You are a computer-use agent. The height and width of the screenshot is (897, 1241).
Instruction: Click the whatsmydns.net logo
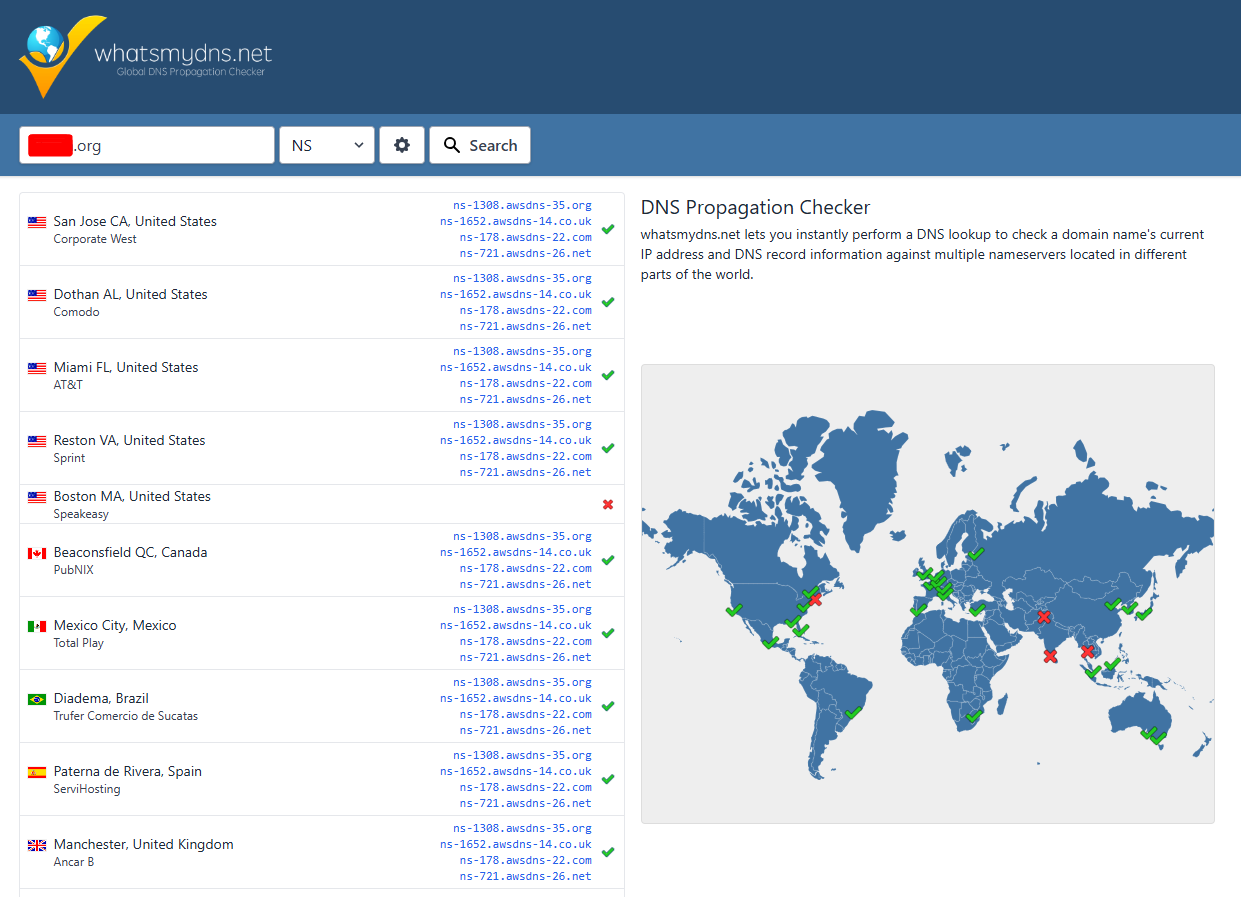tap(145, 56)
